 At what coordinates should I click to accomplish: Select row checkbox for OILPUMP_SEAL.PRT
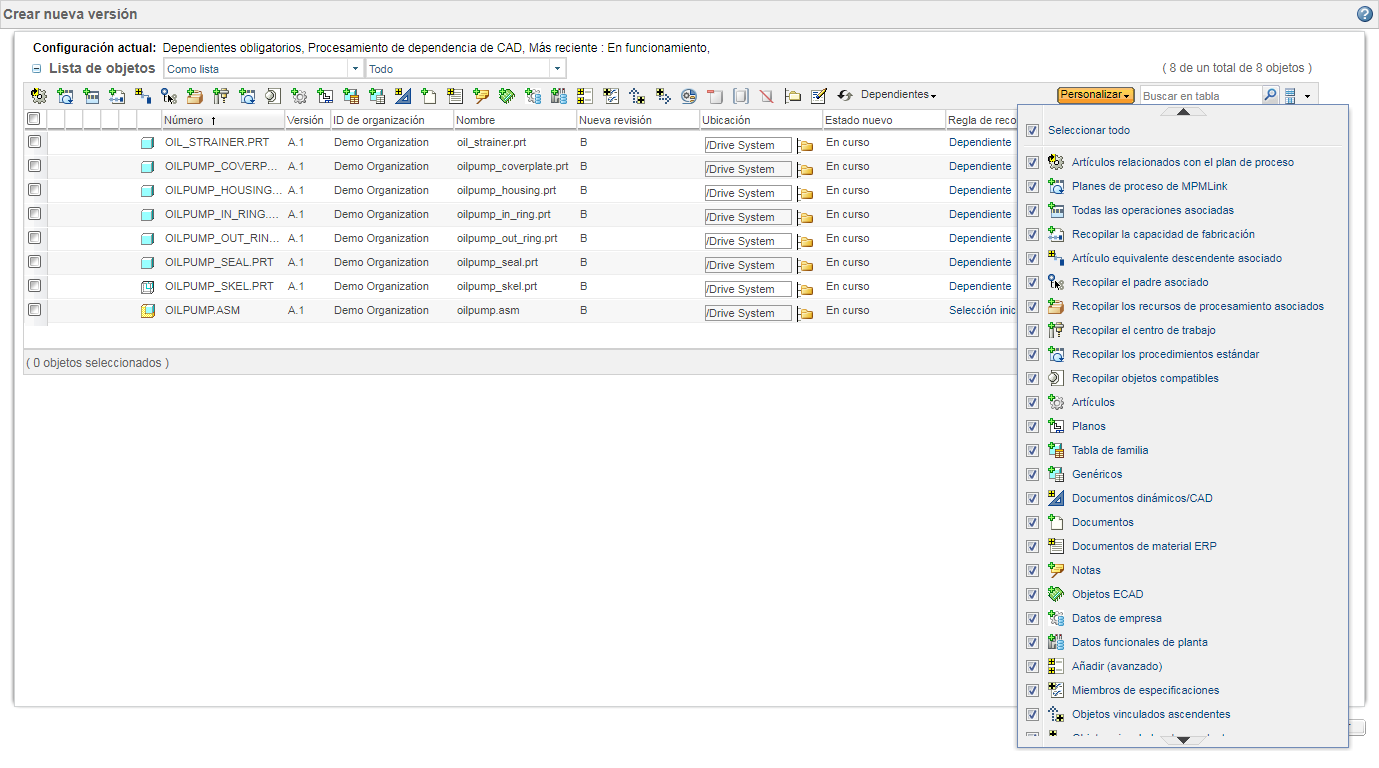click(34, 262)
